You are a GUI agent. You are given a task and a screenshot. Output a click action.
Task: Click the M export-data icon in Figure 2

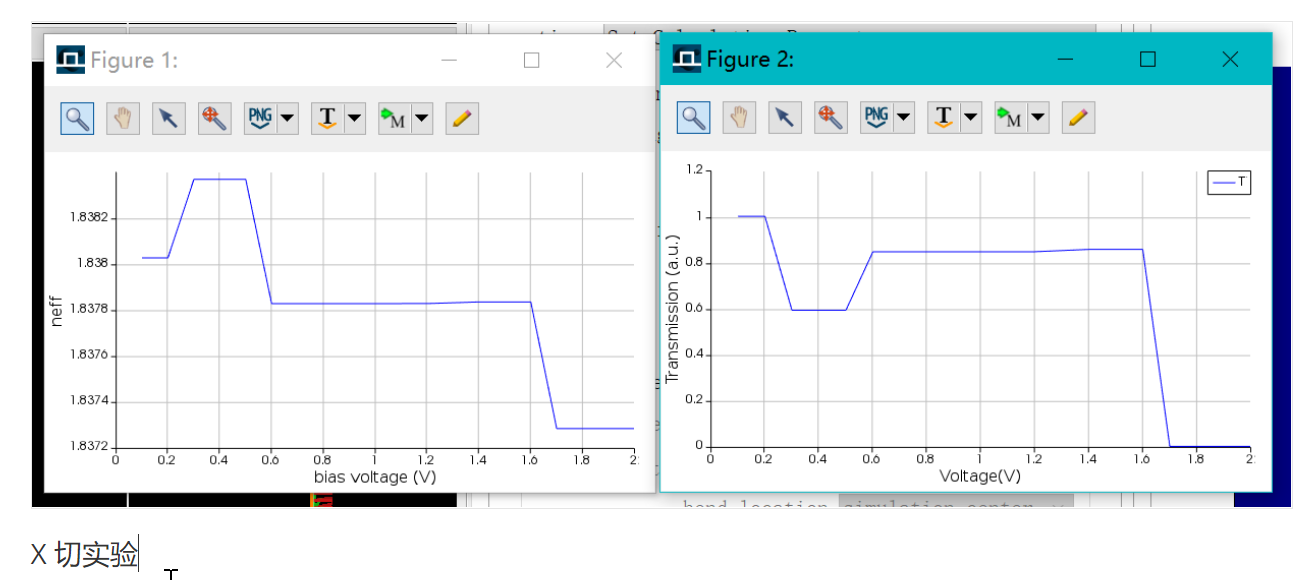tap(1009, 118)
